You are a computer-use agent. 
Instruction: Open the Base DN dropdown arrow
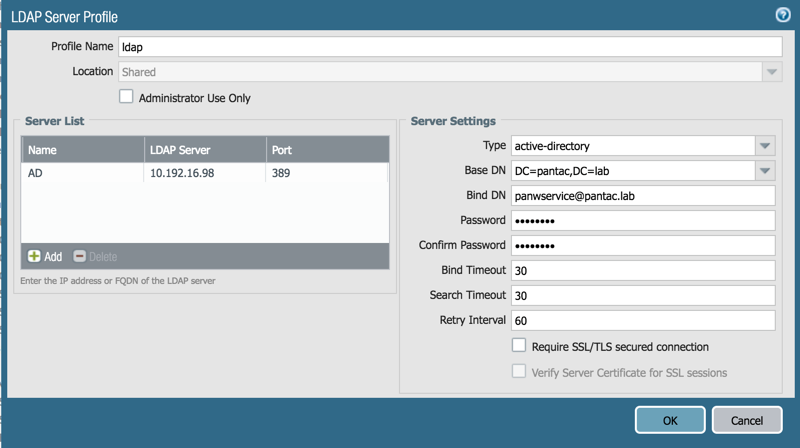[765, 171]
